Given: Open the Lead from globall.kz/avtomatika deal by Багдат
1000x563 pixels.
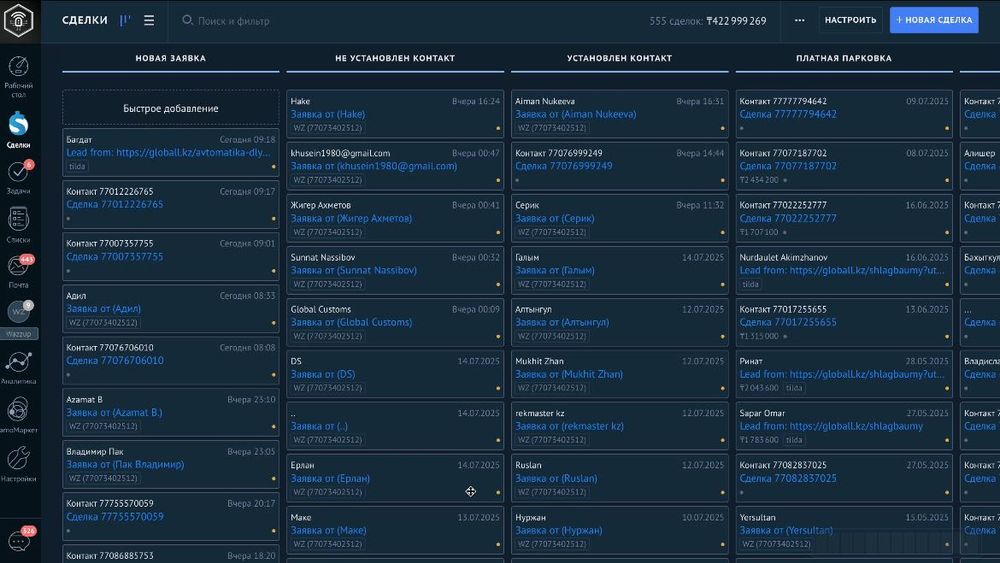Looking at the screenshot, I should (x=168, y=152).
